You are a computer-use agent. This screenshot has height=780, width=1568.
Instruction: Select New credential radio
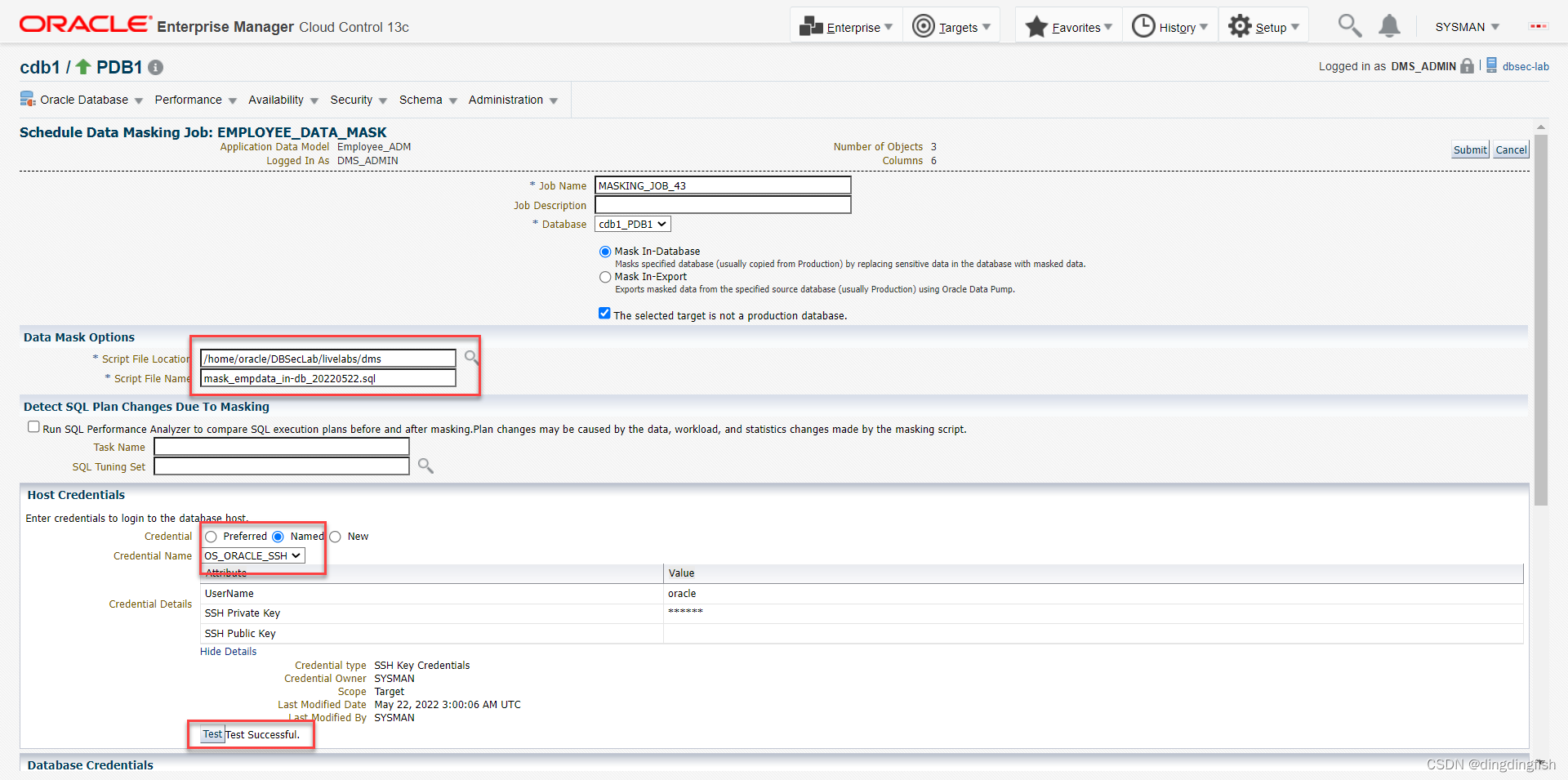tap(335, 537)
